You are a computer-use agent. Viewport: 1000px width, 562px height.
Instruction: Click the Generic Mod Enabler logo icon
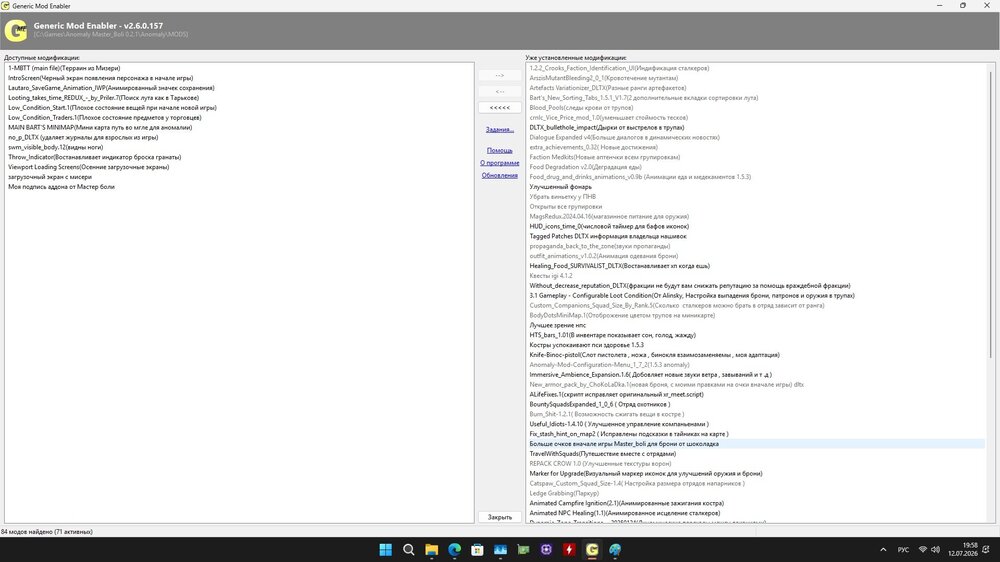click(16, 30)
